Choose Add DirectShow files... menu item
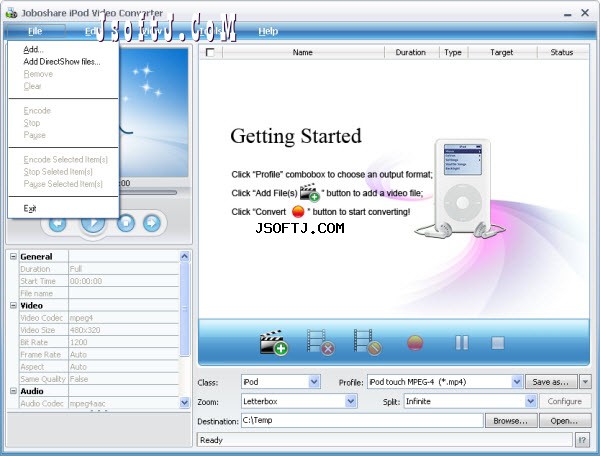Screen dimensions: 600x456 point(62,62)
